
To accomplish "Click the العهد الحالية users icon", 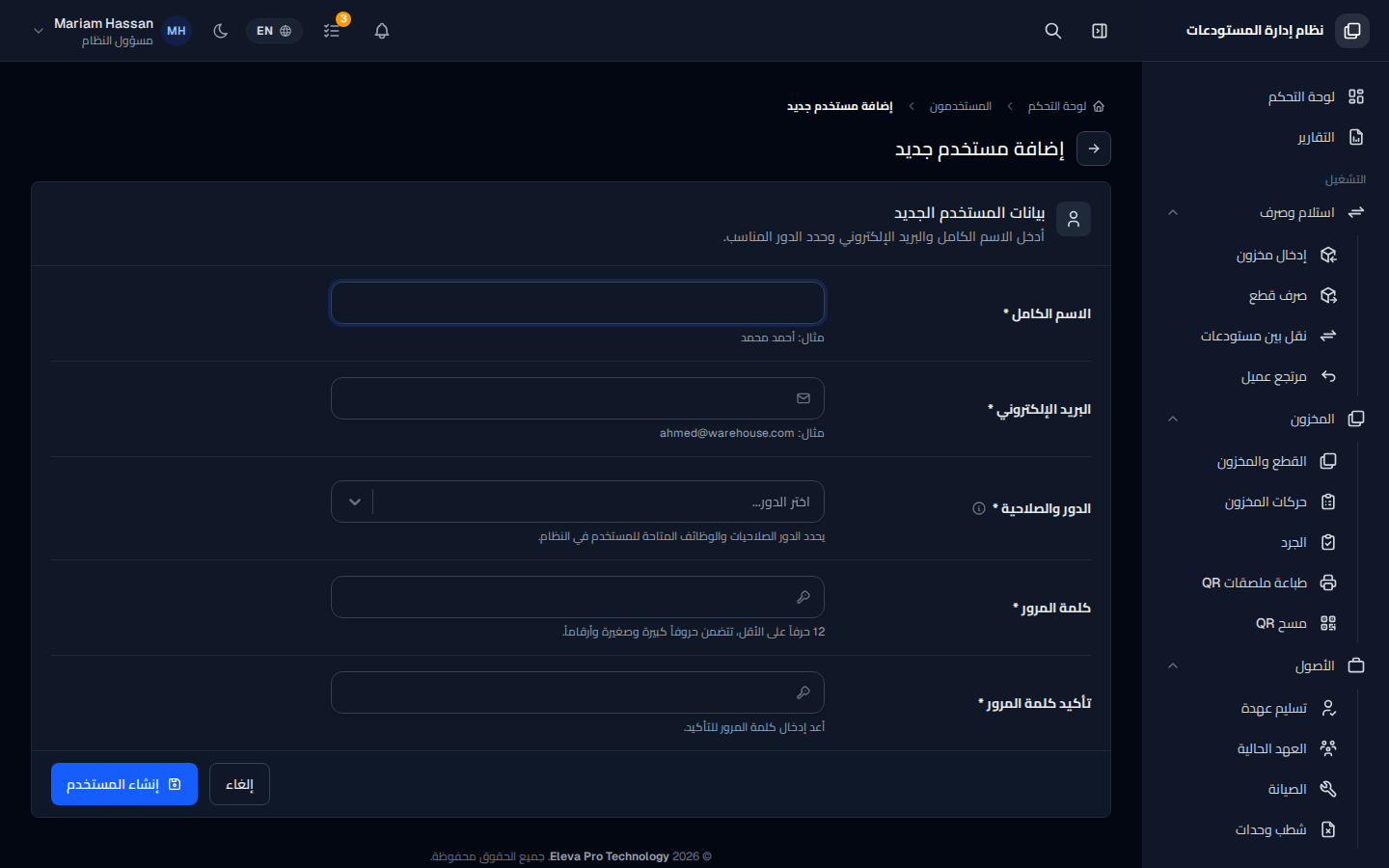I will 1328,748.
